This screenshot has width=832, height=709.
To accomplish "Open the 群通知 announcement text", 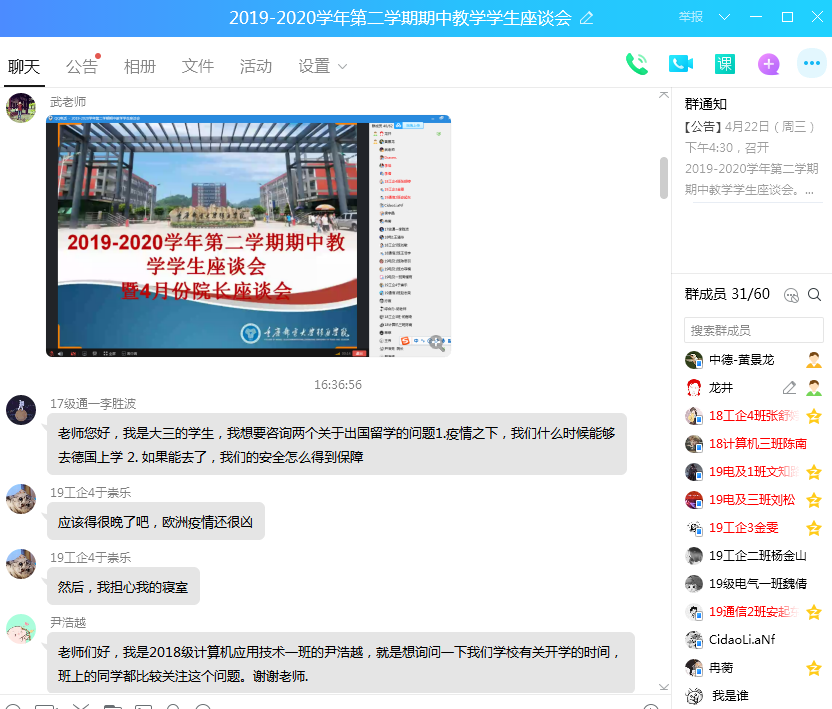I will pyautogui.click(x=752, y=158).
